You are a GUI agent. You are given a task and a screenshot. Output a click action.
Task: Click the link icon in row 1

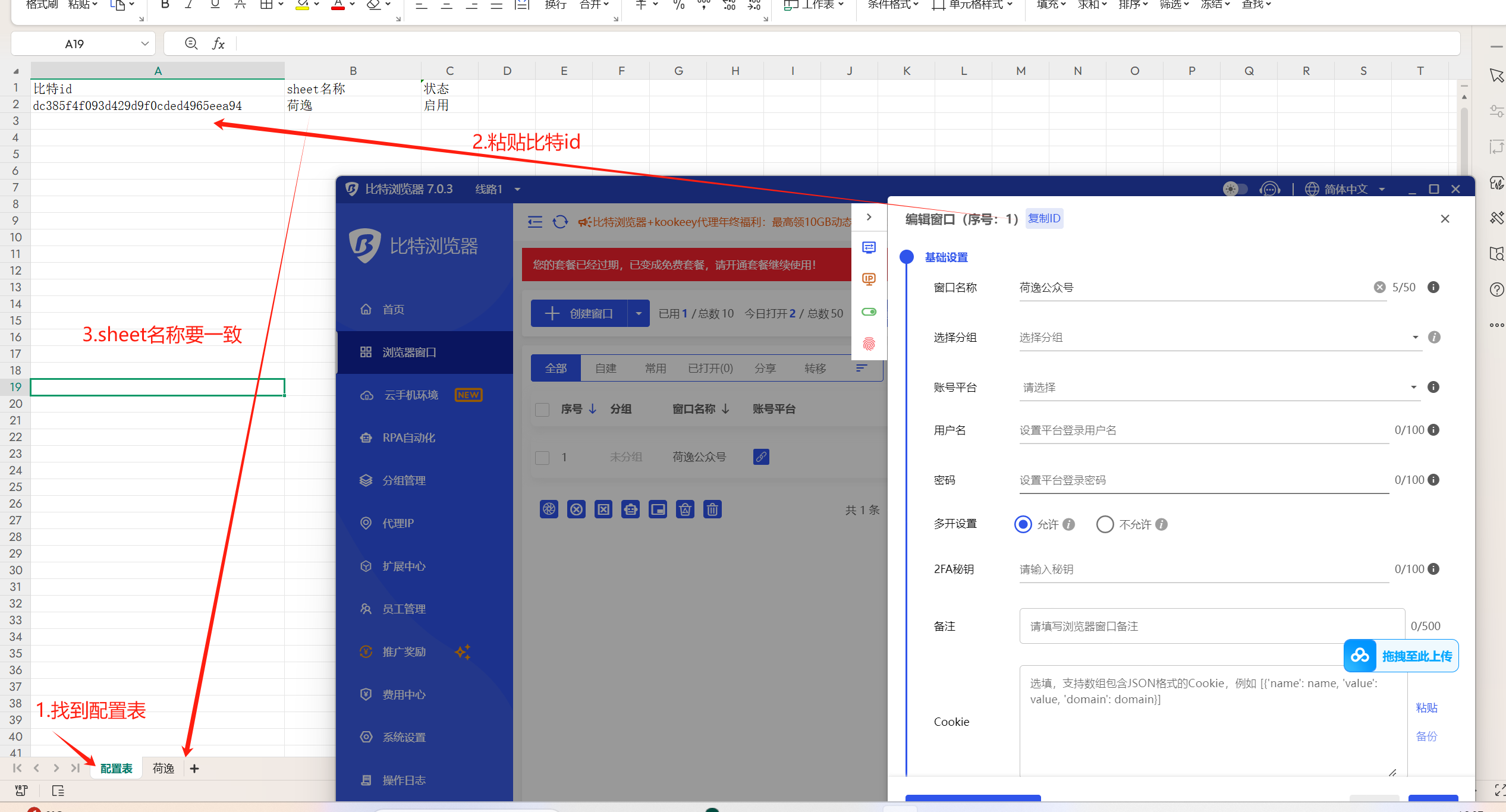(761, 457)
